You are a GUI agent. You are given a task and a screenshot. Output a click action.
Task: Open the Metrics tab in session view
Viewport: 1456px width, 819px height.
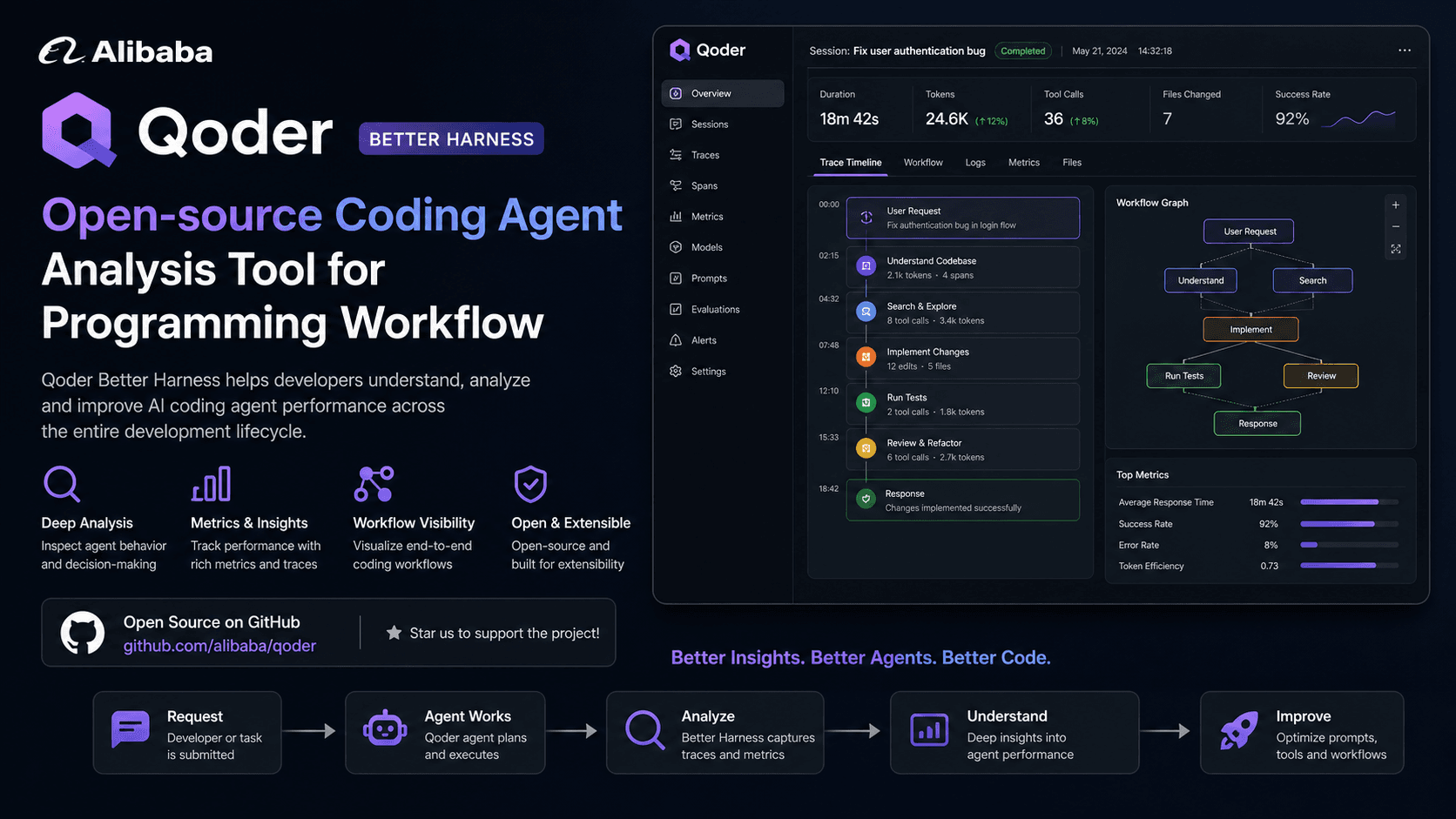tap(1024, 163)
